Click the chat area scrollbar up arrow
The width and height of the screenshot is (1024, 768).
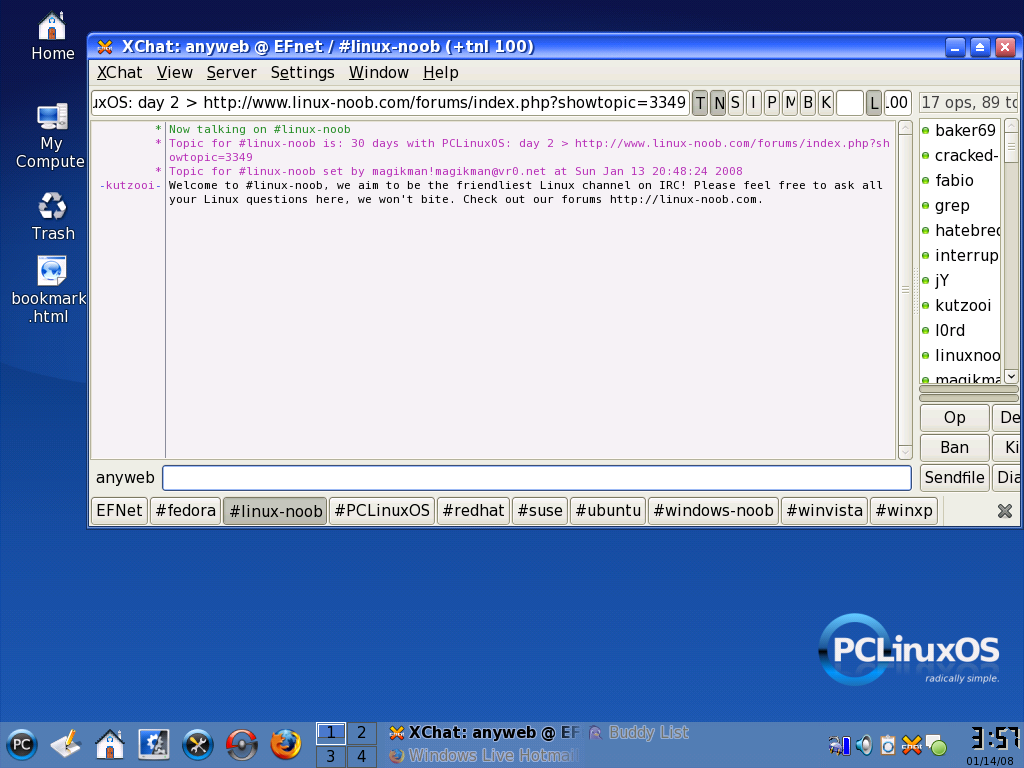pyautogui.click(x=905, y=128)
